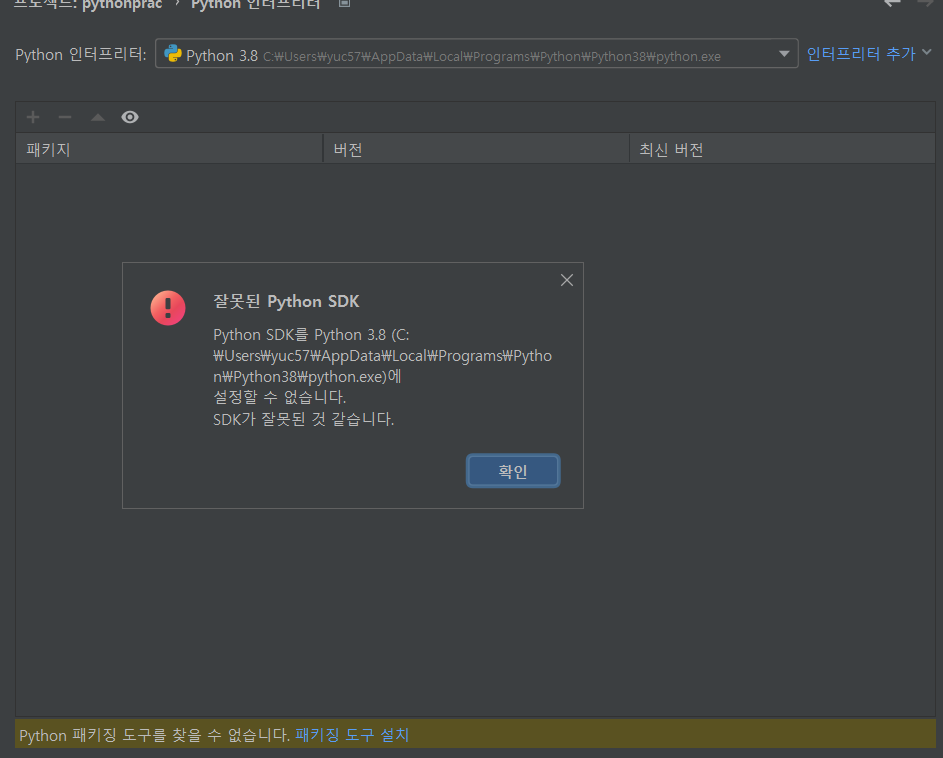Click the settings scope icon beside breadcrumb
943x758 pixels.
pos(344,3)
